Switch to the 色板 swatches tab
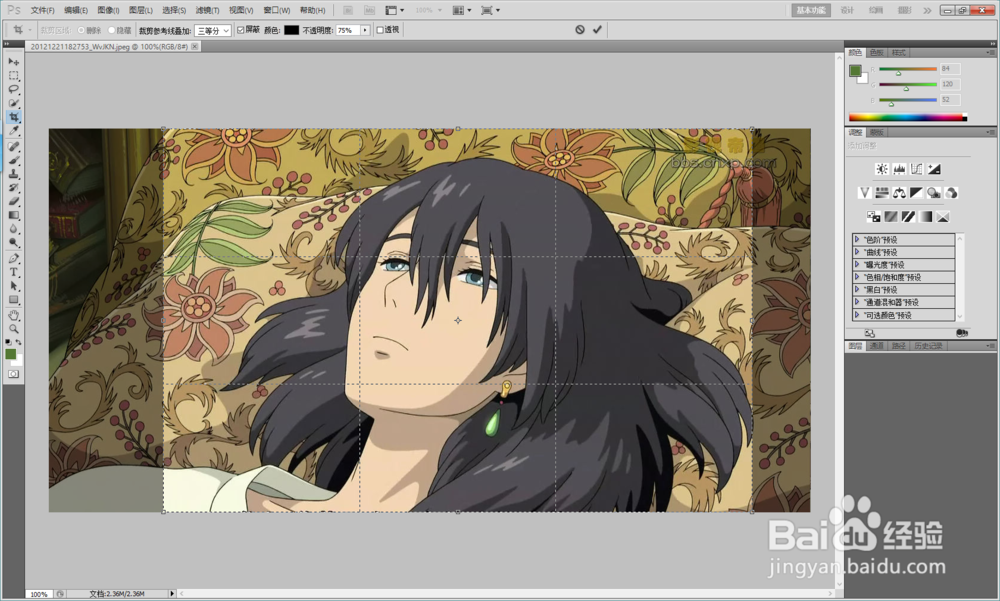The width and height of the screenshot is (1000, 601). tap(877, 53)
